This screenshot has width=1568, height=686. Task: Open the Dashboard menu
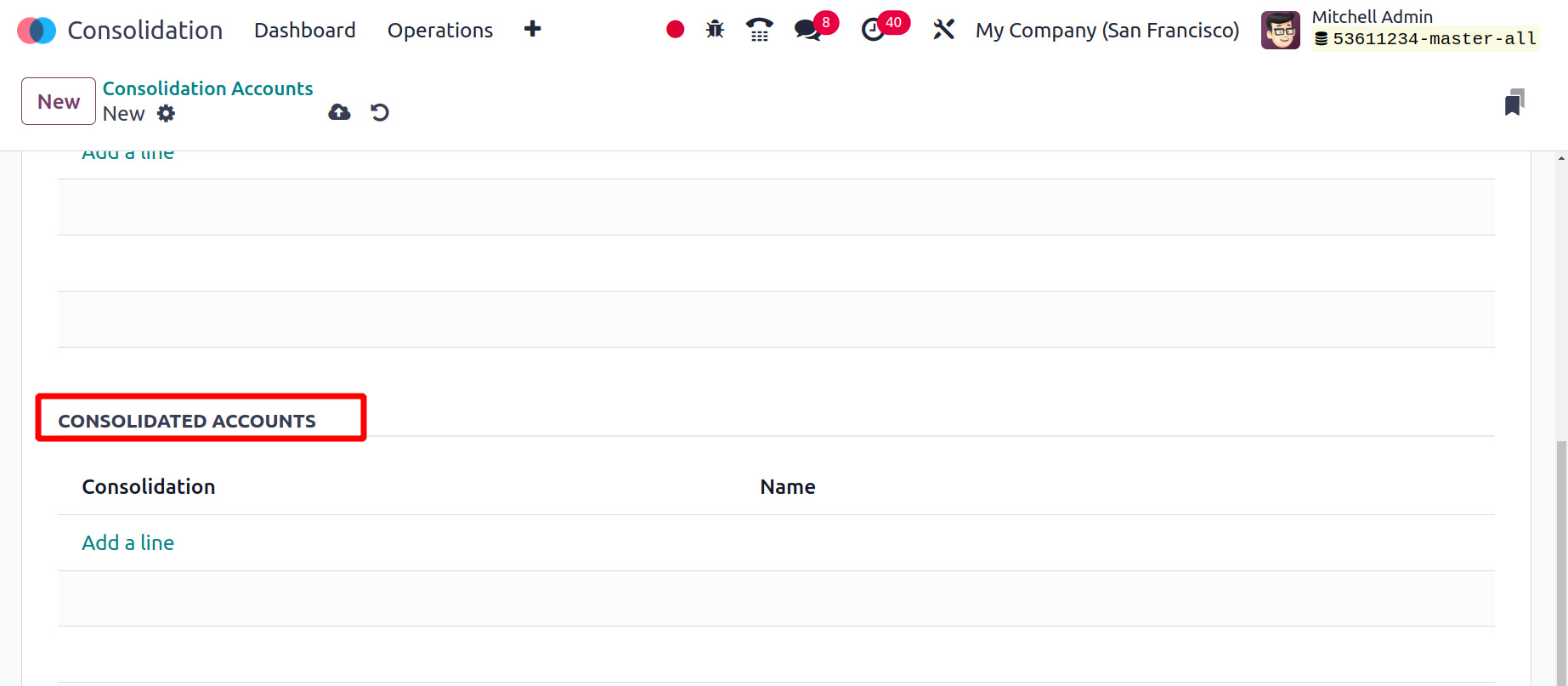304,31
